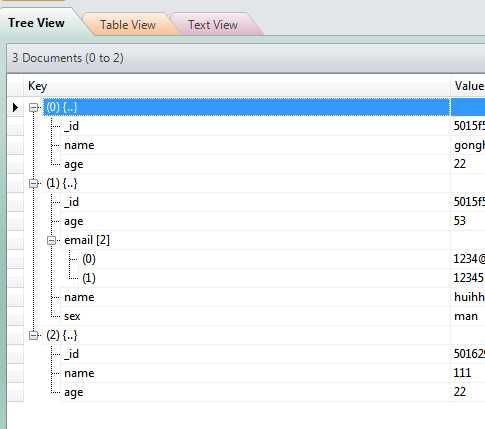Click the huihh name value cell
This screenshot has height=429, width=485.
click(468, 297)
